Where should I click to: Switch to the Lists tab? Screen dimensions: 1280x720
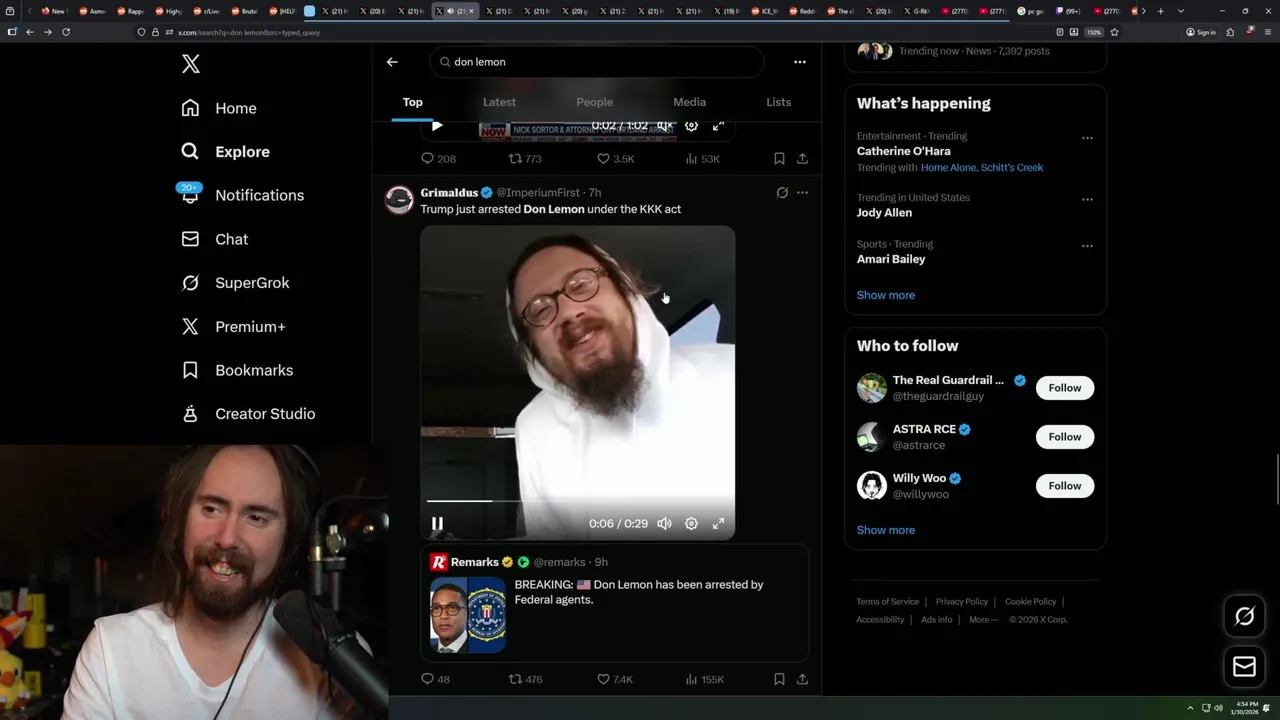[778, 102]
